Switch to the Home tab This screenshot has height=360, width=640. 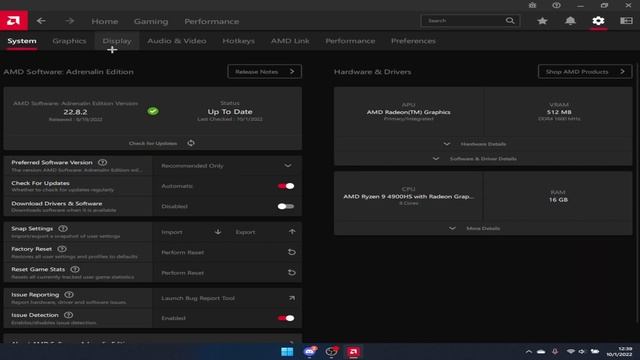click(105, 21)
